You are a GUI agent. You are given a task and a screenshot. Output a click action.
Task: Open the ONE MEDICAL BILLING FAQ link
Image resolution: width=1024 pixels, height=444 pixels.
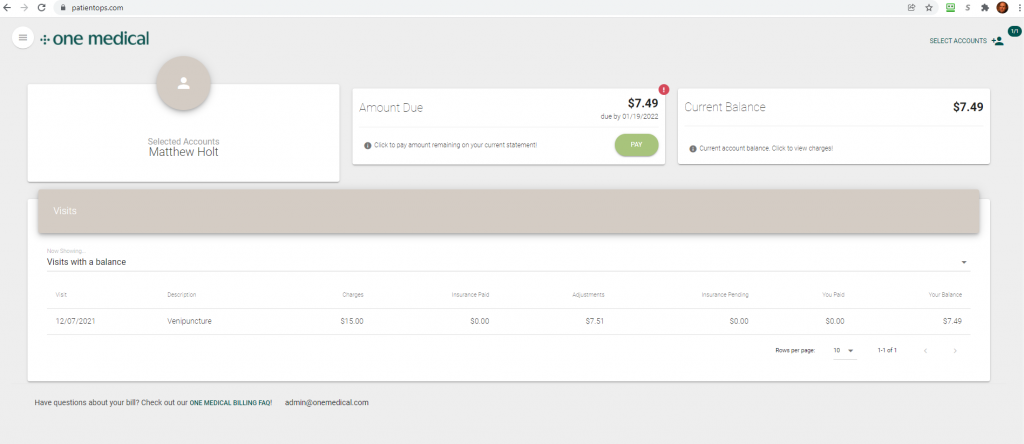click(x=230, y=403)
